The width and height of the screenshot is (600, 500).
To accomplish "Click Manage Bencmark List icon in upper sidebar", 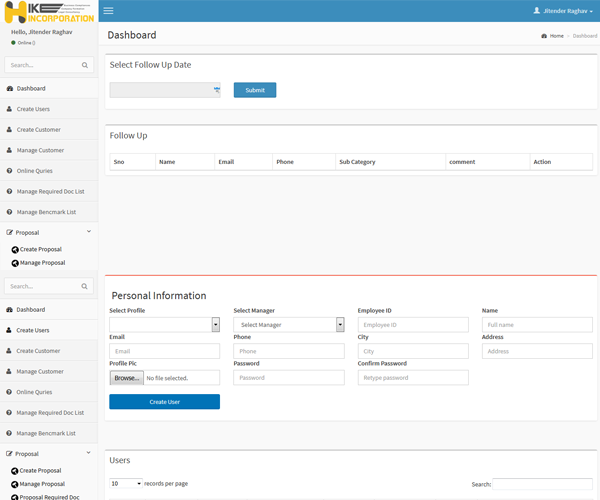I will coord(9,212).
